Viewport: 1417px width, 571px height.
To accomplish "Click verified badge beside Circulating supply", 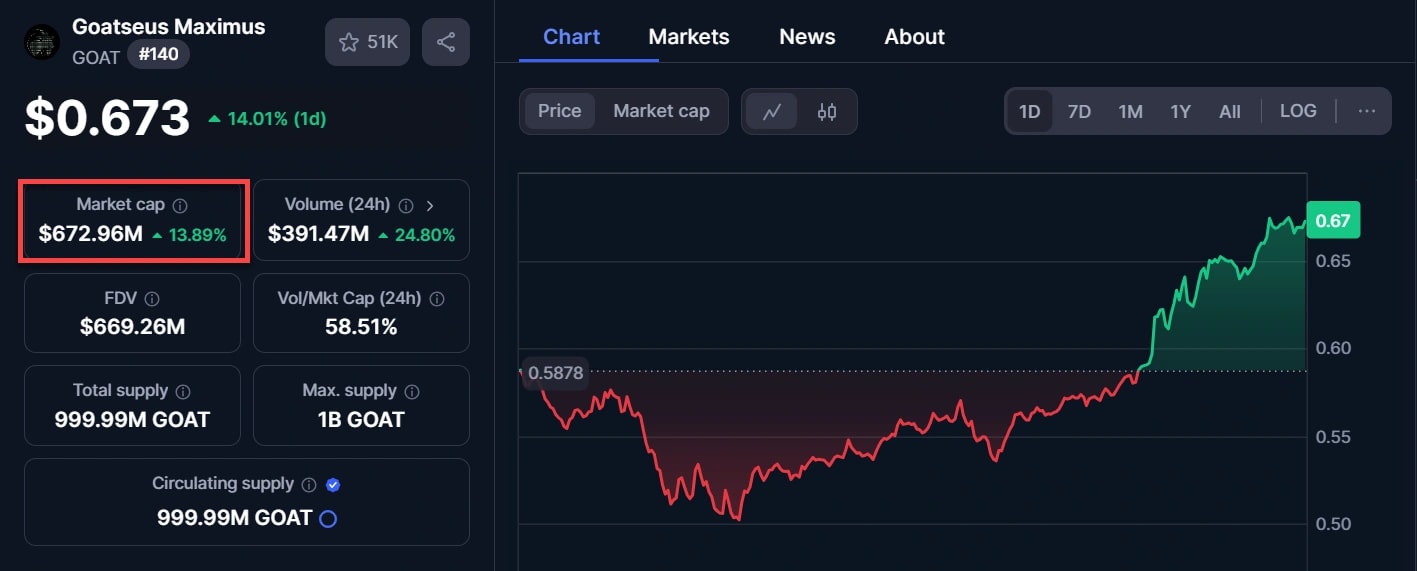I will (x=334, y=484).
